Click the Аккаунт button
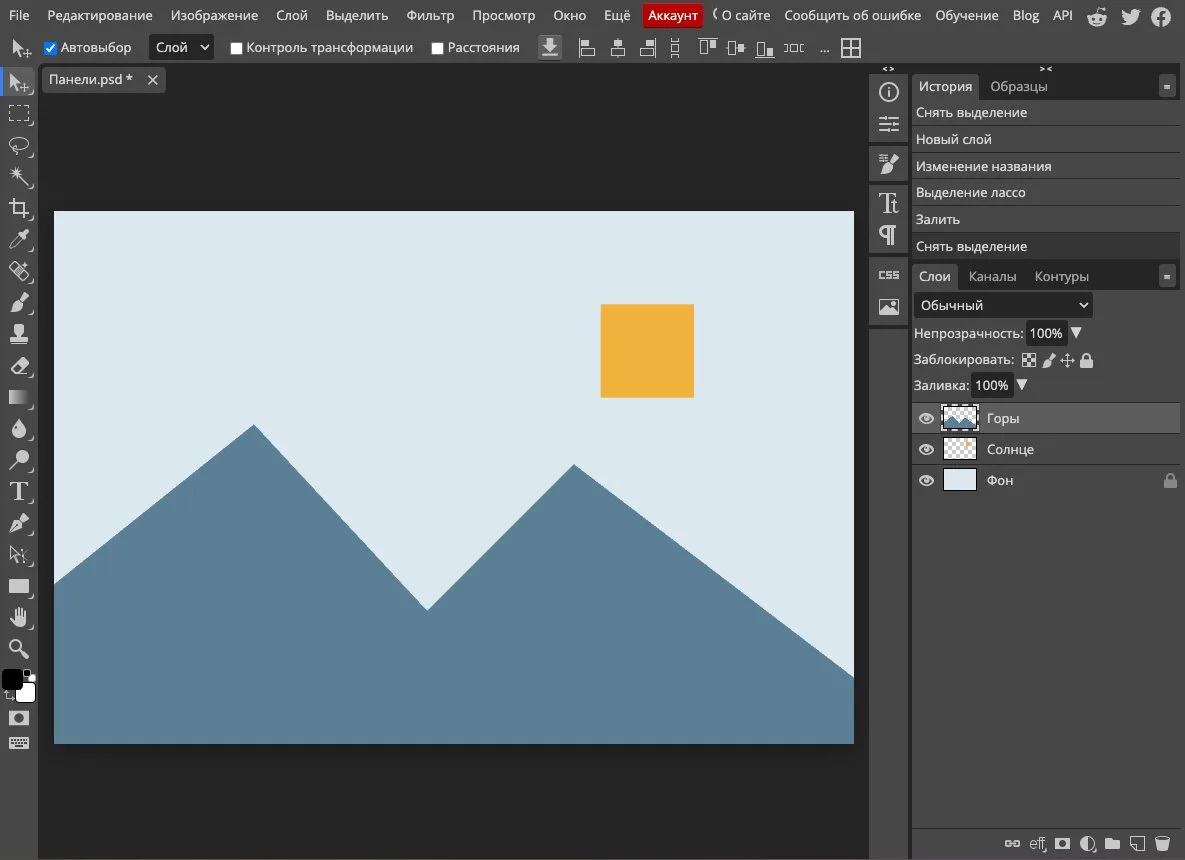Viewport: 1185px width, 860px height. click(x=673, y=16)
